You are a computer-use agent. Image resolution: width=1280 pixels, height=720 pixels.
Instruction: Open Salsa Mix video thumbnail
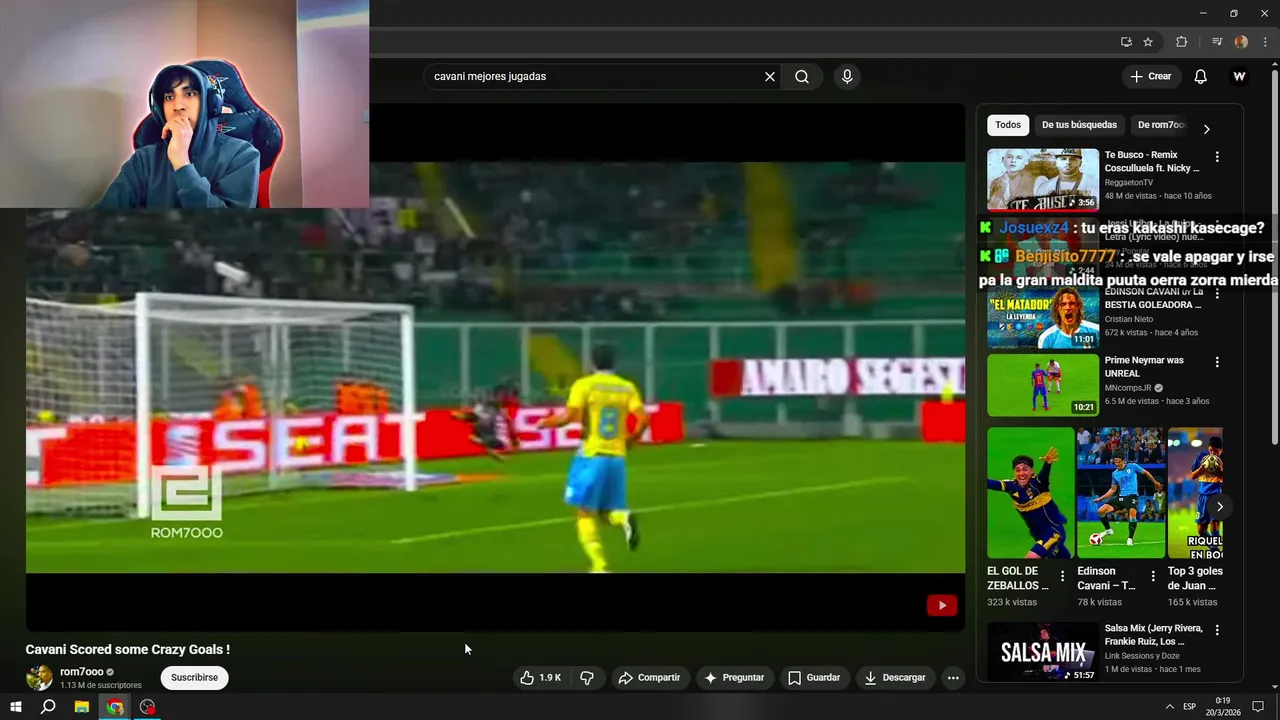pyautogui.click(x=1043, y=652)
